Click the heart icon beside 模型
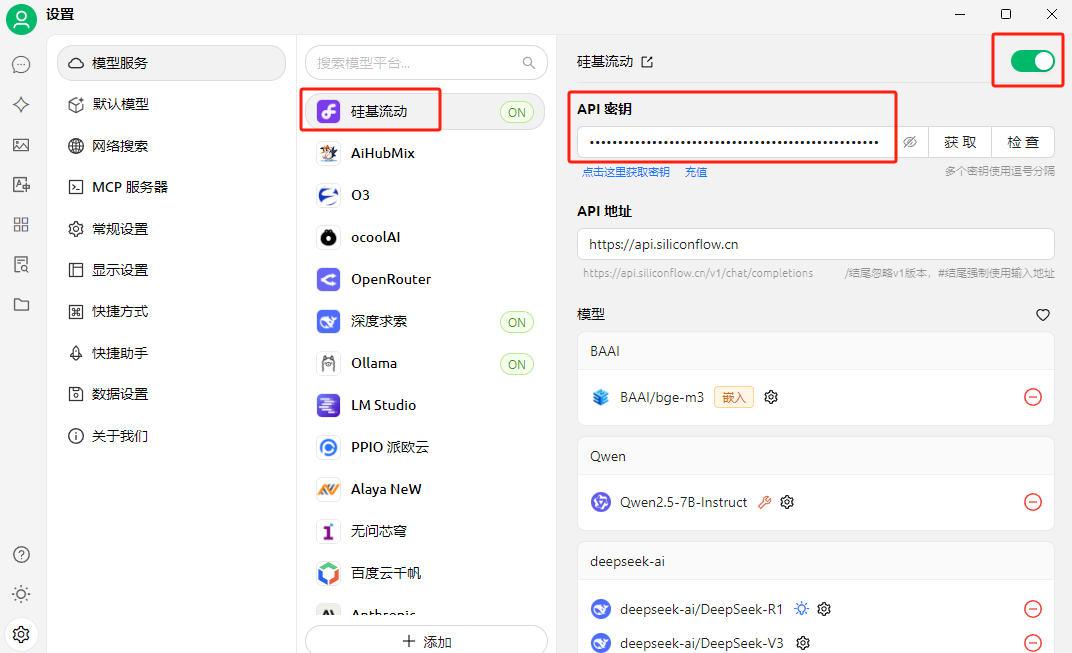Viewport: 1072px width, 653px height. (1043, 315)
